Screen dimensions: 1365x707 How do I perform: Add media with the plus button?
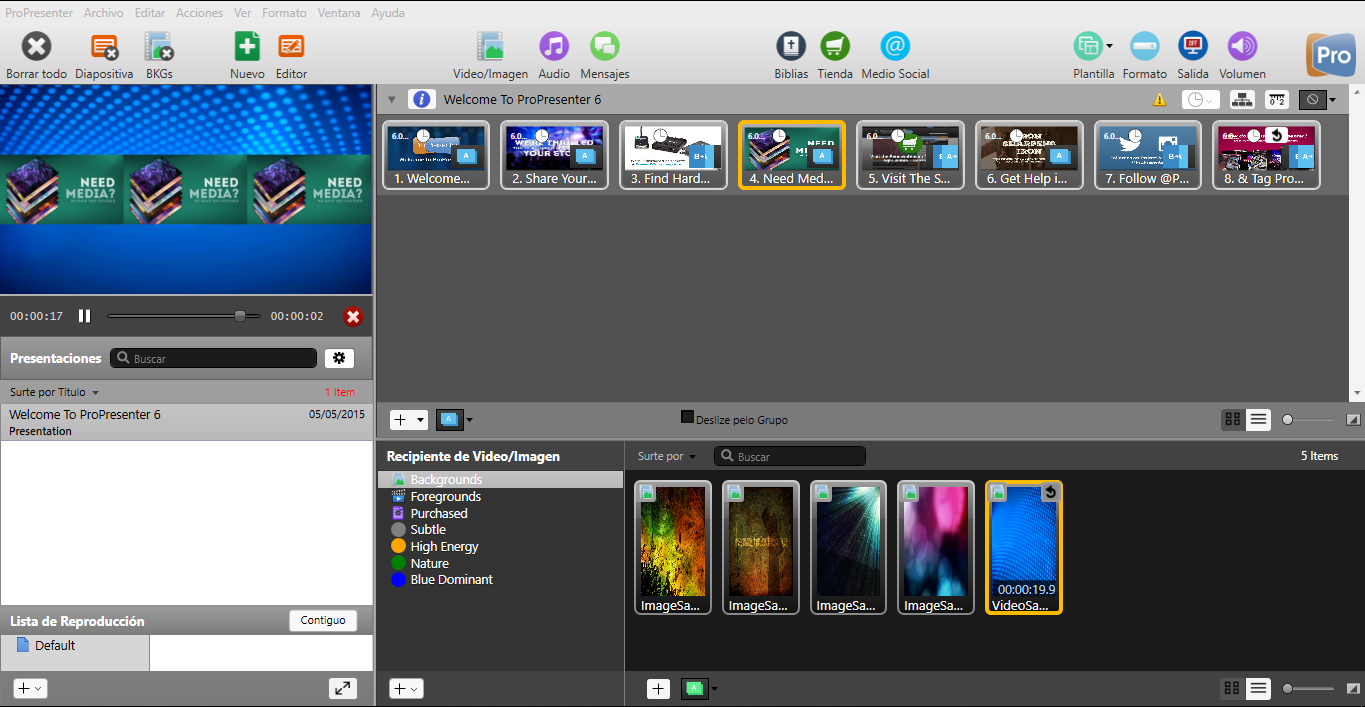click(658, 688)
